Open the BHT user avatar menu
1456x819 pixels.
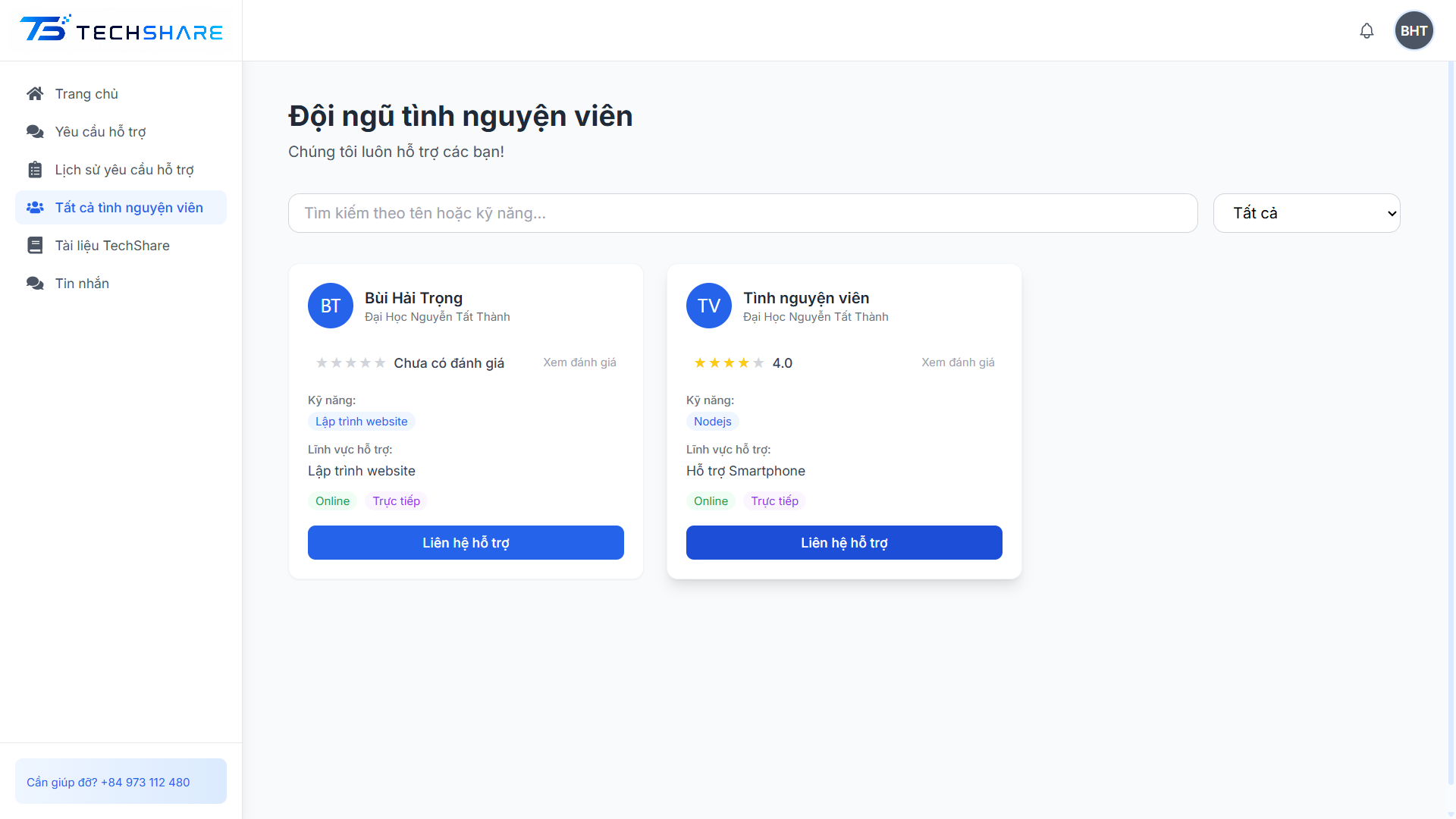1414,31
